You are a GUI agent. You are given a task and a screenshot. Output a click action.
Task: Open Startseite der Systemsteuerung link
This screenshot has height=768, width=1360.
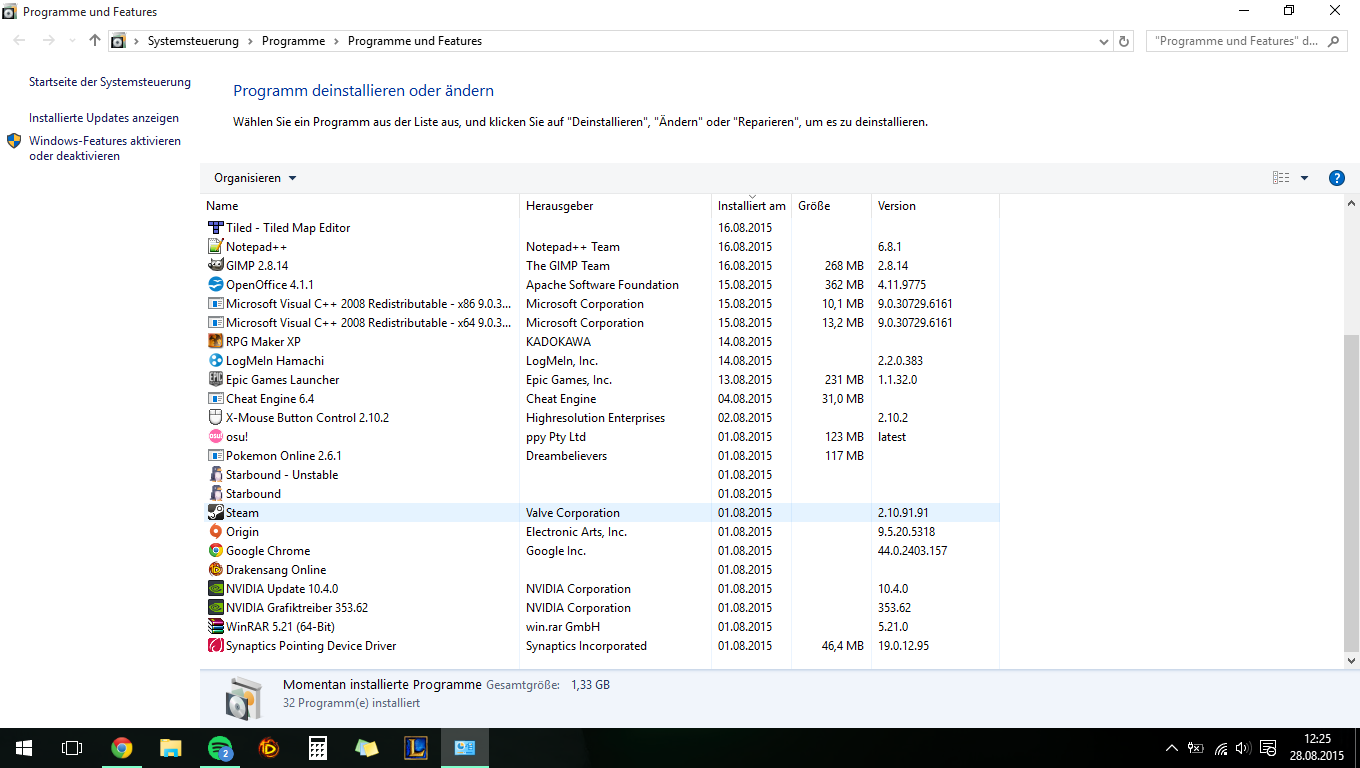[x=110, y=82]
